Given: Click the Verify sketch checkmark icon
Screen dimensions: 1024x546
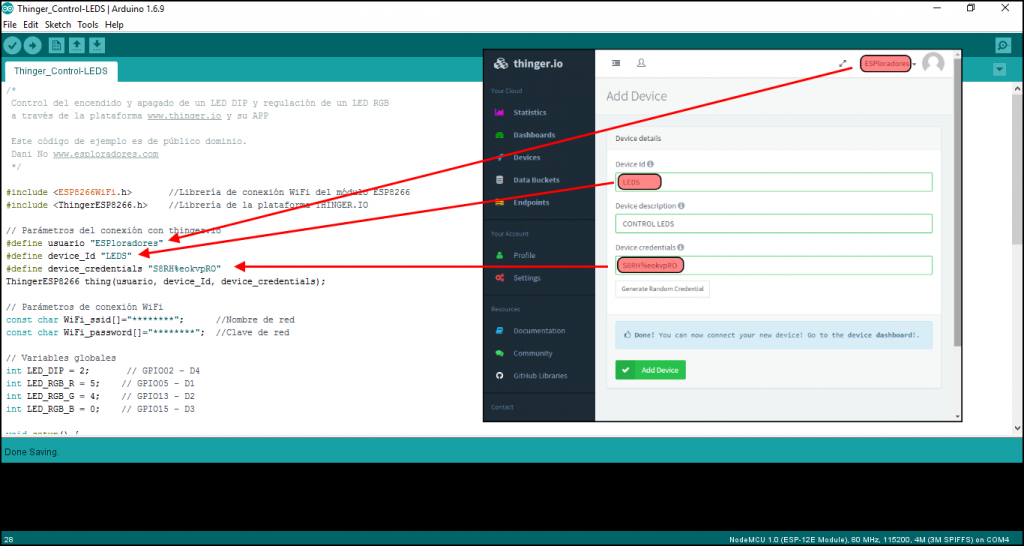Looking at the screenshot, I should [x=12, y=45].
